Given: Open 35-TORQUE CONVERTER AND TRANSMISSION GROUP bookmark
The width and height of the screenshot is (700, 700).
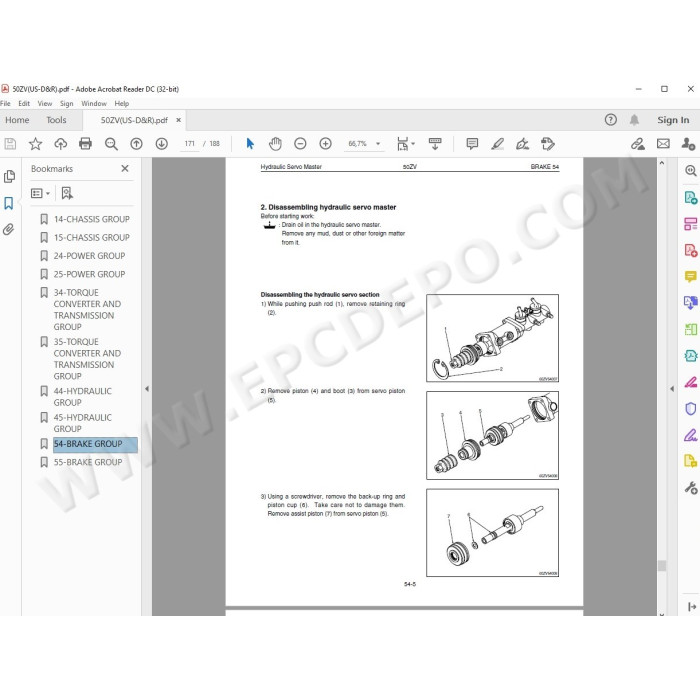Looking at the screenshot, I should click(88, 359).
